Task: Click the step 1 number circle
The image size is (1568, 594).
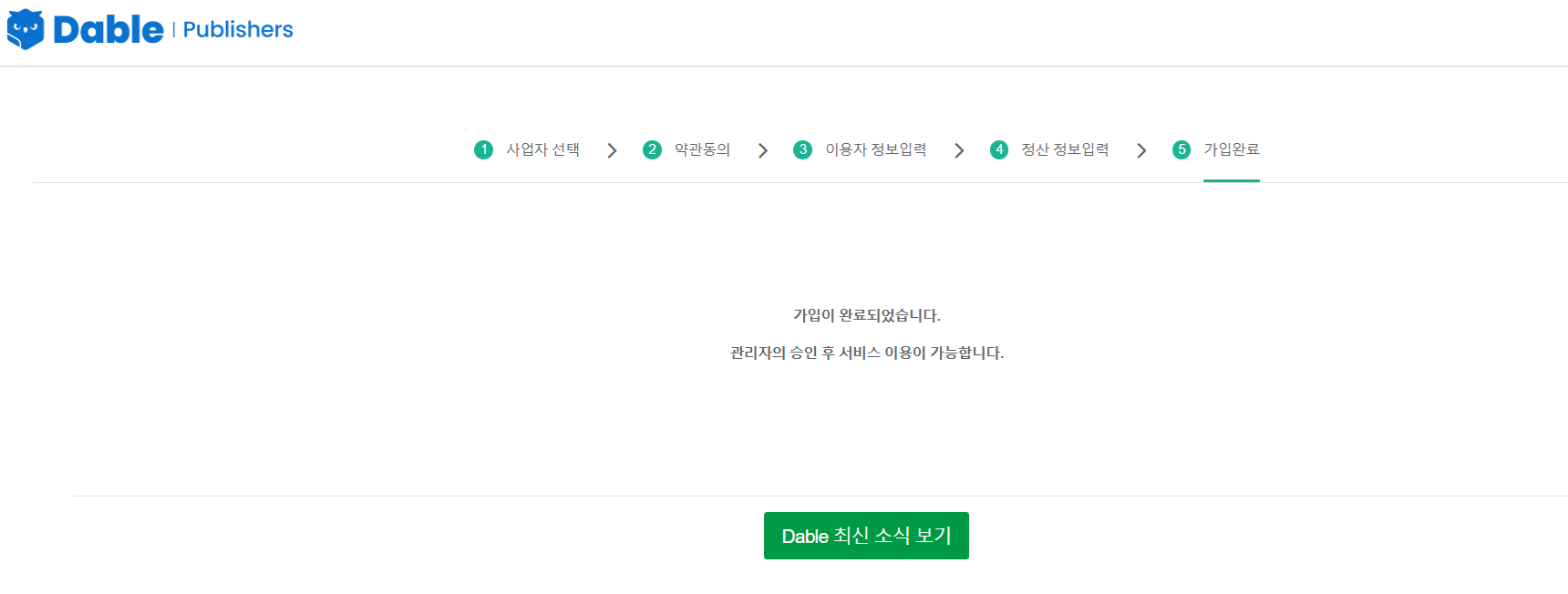Action: (483, 149)
